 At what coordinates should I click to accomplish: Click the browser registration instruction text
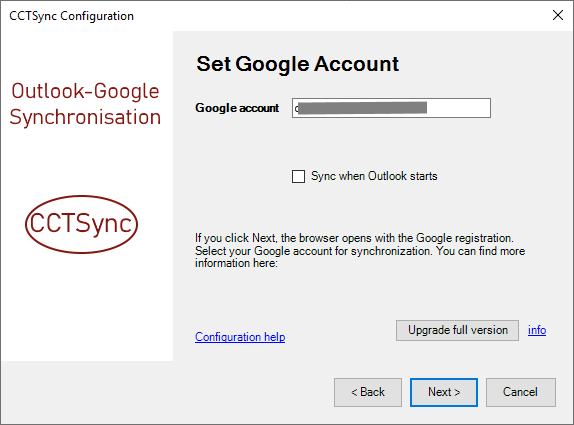click(360, 251)
